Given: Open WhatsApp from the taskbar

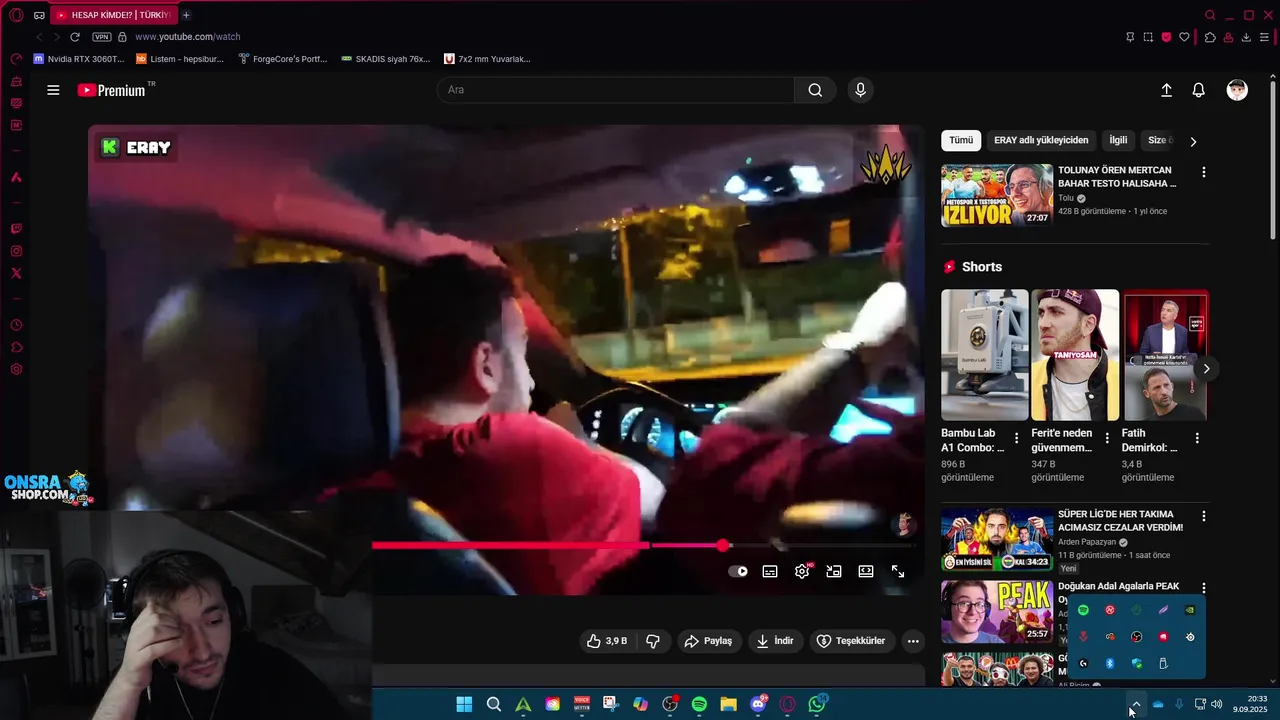Looking at the screenshot, I should click(817, 704).
